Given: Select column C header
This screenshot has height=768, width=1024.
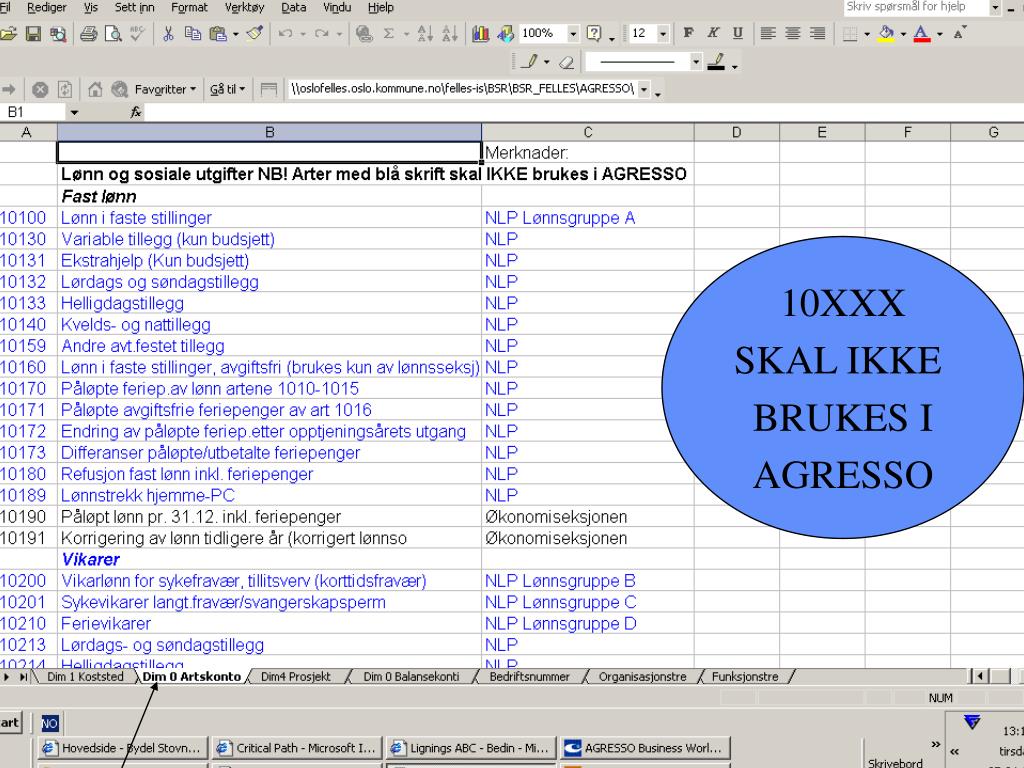Looking at the screenshot, I should pos(588,133).
